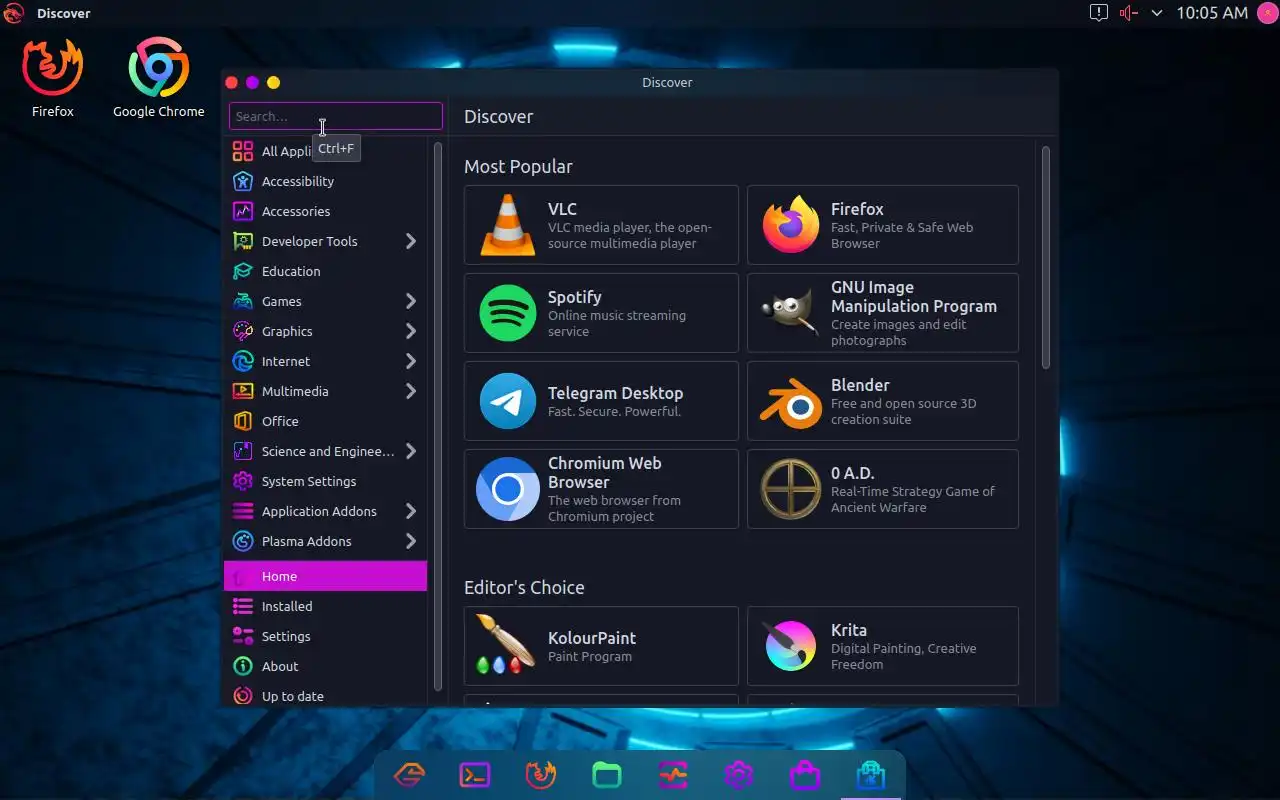Open the KolourPaint card title
This screenshot has width=1280, height=800.
tap(592, 638)
